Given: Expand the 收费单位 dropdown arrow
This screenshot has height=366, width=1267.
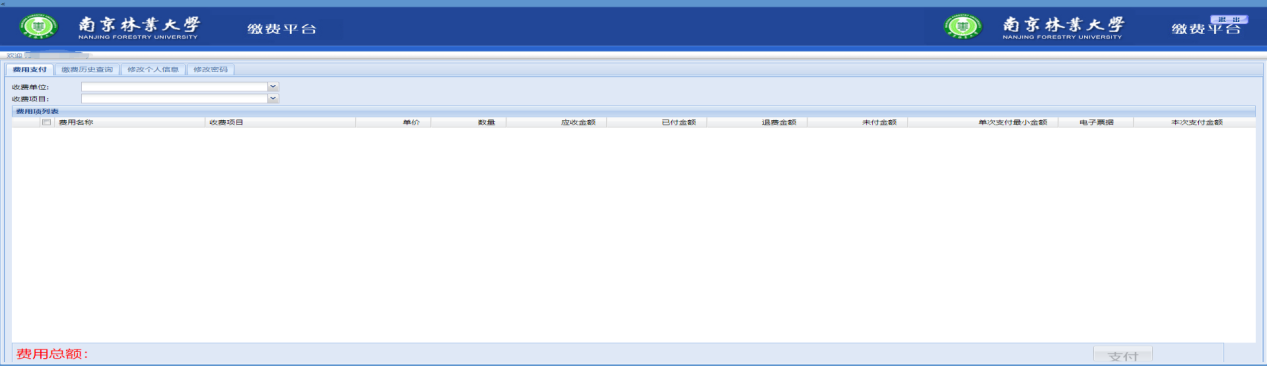Looking at the screenshot, I should coord(273,87).
